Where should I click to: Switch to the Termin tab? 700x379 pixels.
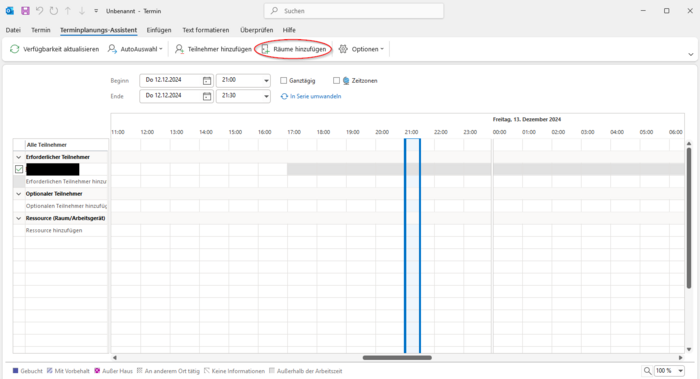(41, 30)
